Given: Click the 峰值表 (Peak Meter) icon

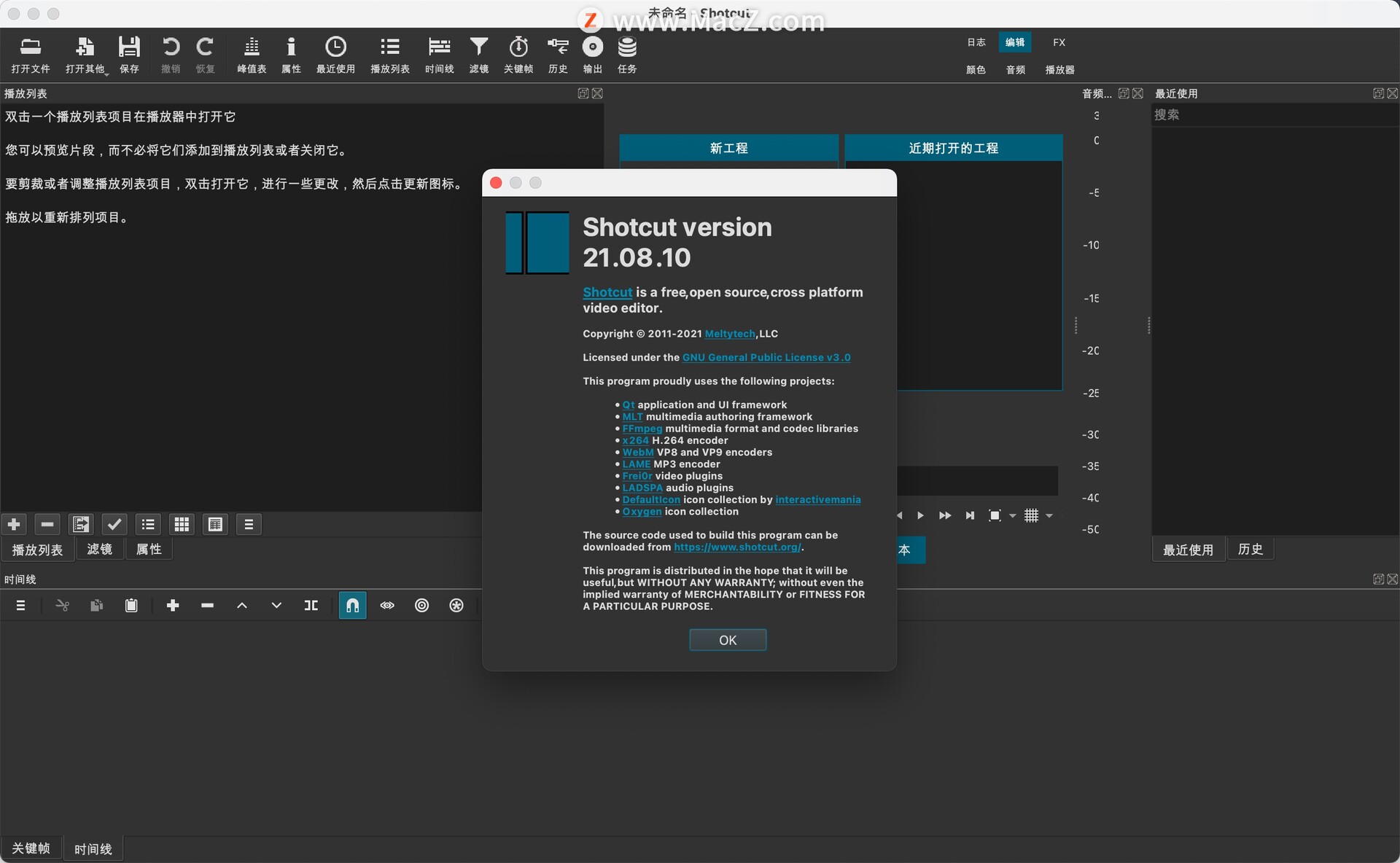Looking at the screenshot, I should (x=248, y=47).
